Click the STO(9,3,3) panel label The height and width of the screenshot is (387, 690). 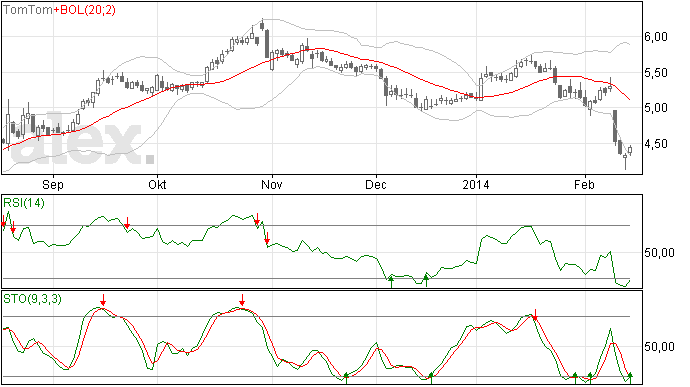point(33,299)
